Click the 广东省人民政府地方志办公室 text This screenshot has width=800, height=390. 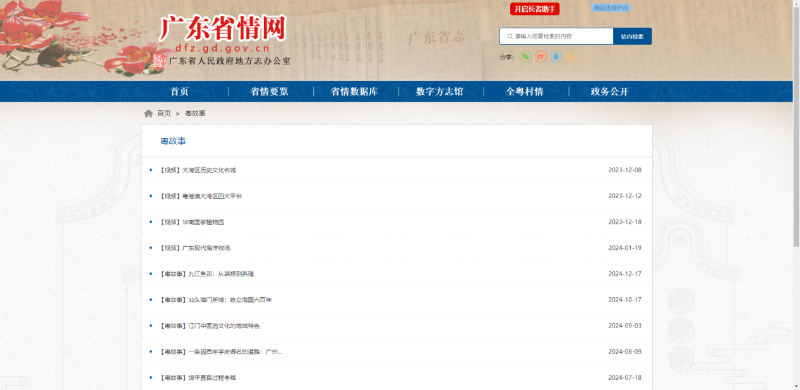pos(230,61)
